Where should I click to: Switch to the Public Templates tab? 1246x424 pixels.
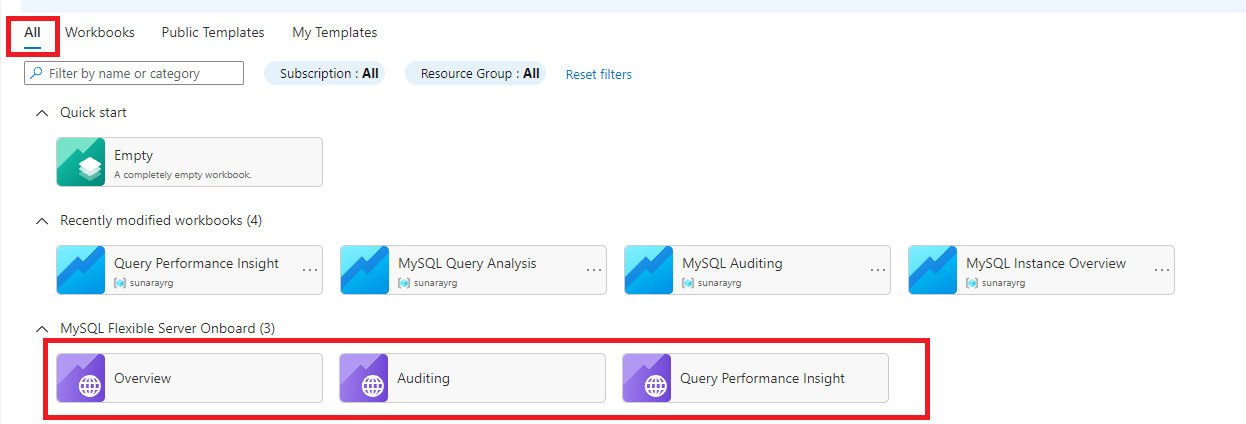pyautogui.click(x=213, y=32)
